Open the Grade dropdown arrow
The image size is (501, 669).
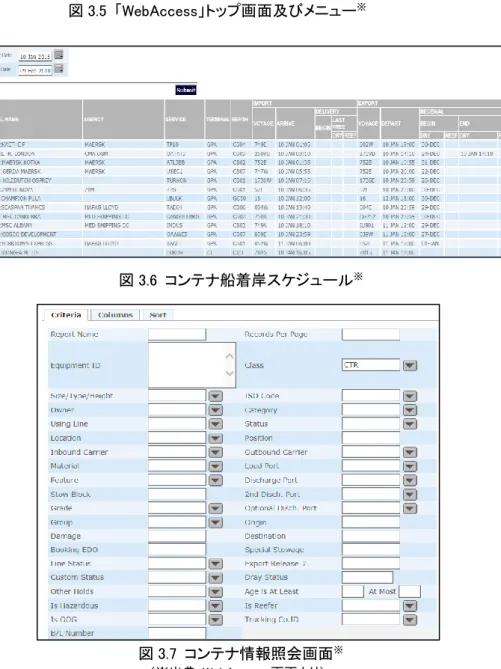click(216, 509)
